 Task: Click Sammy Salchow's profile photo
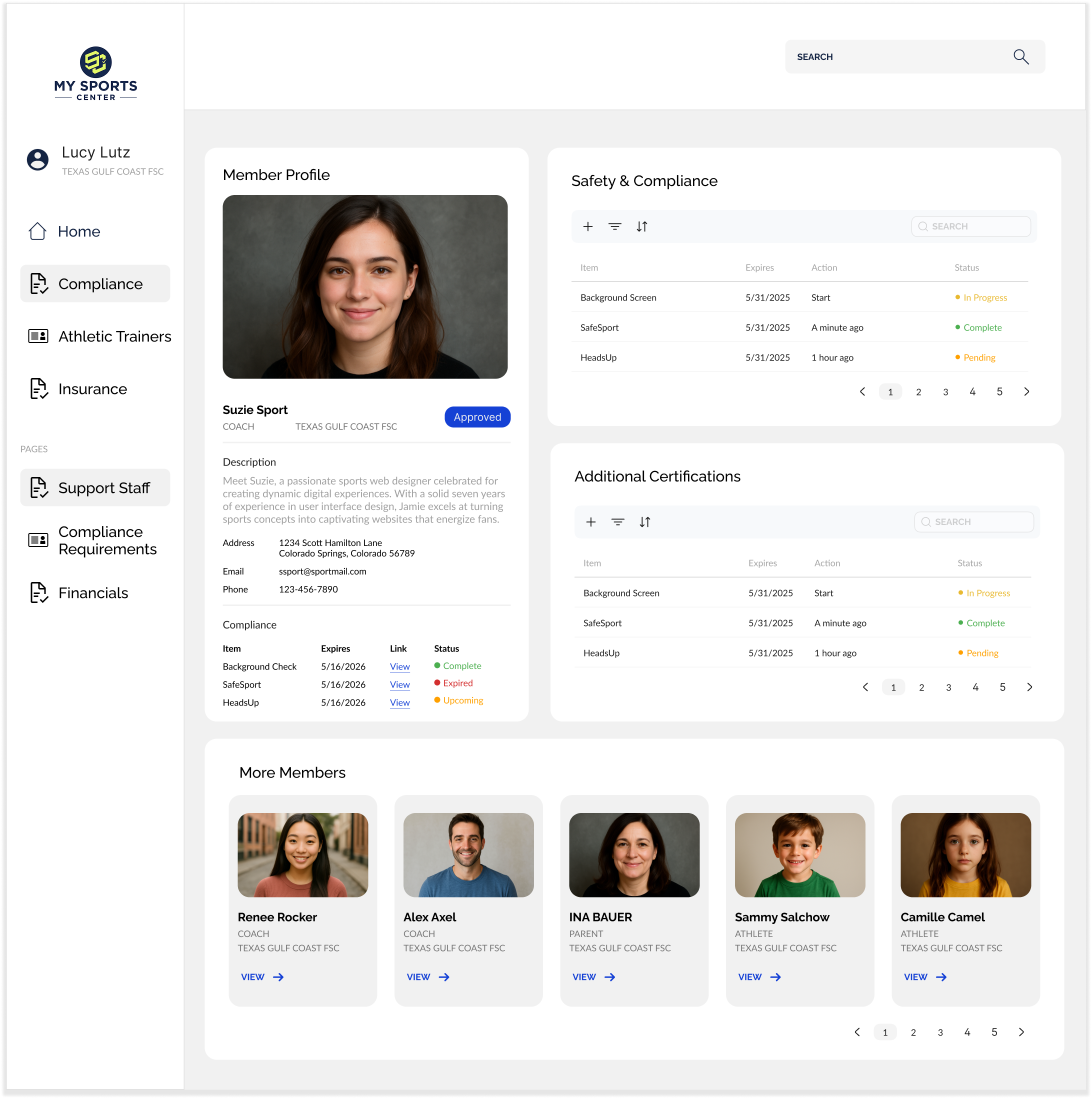(x=799, y=854)
